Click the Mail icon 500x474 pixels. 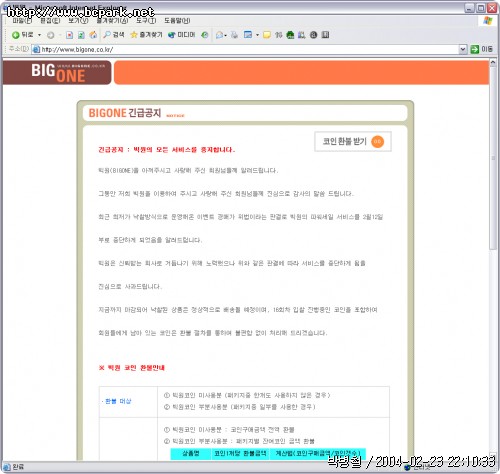pos(220,35)
